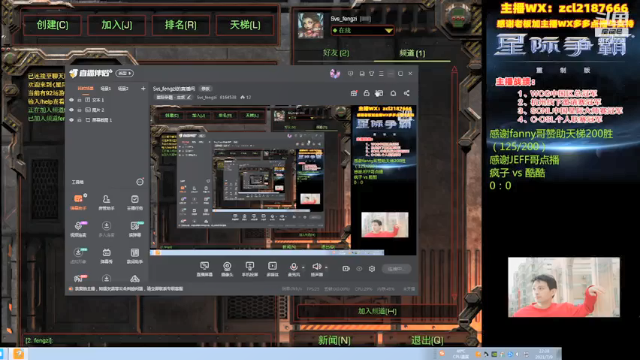The width and height of the screenshot is (640, 360).
Task: Click the game chat input field
Action: coord(147,340)
